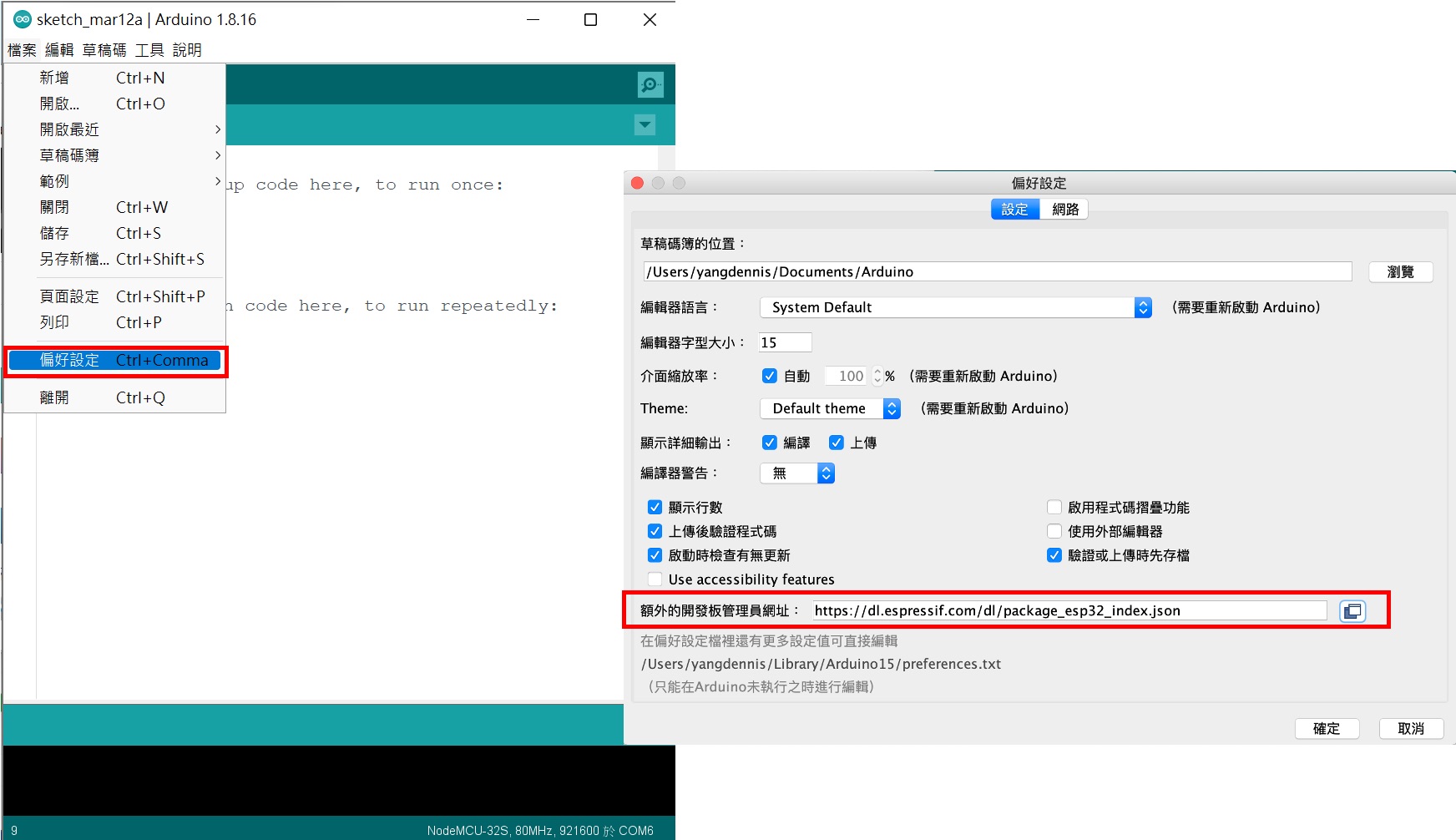1456x840 pixels.
Task: Disable the 顯示行數 checkbox
Action: click(x=655, y=507)
